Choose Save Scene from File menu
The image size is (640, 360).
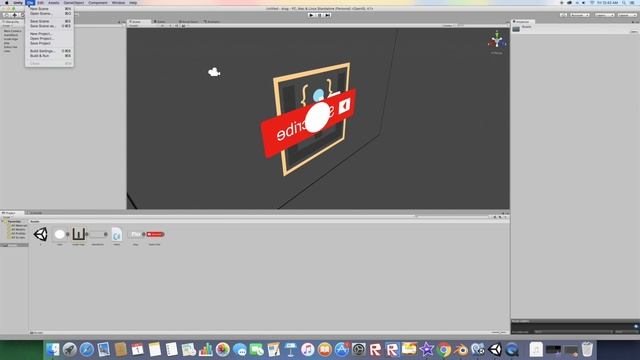click(50, 21)
